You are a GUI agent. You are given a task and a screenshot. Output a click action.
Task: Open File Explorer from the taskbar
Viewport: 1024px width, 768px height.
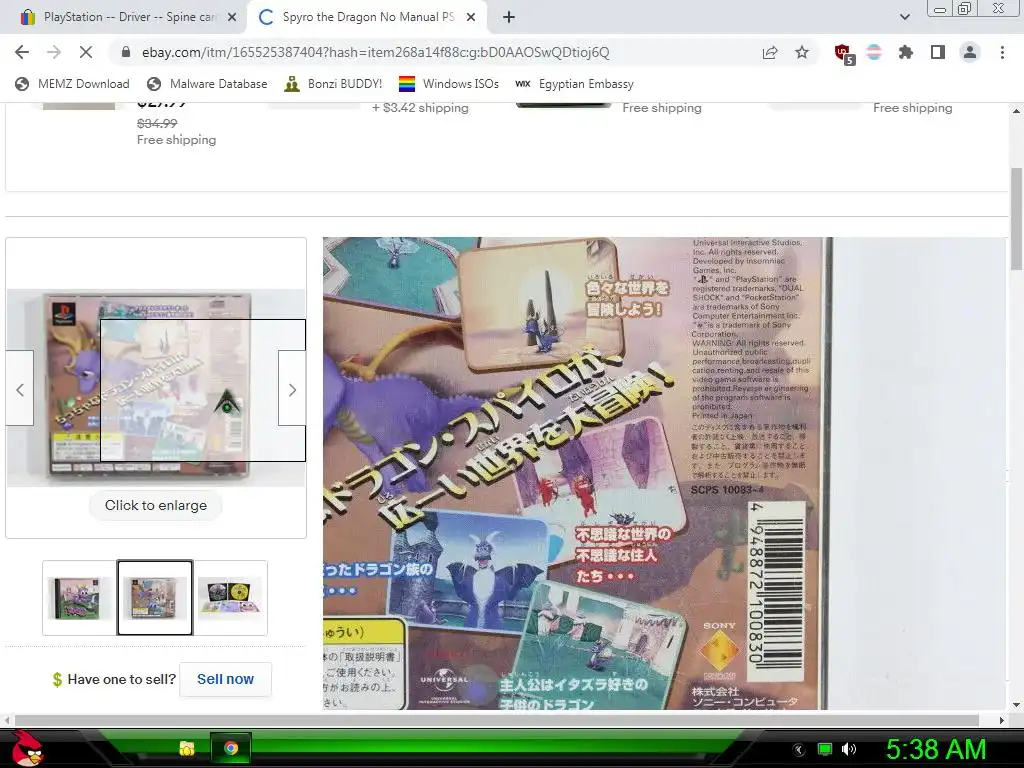pos(187,748)
